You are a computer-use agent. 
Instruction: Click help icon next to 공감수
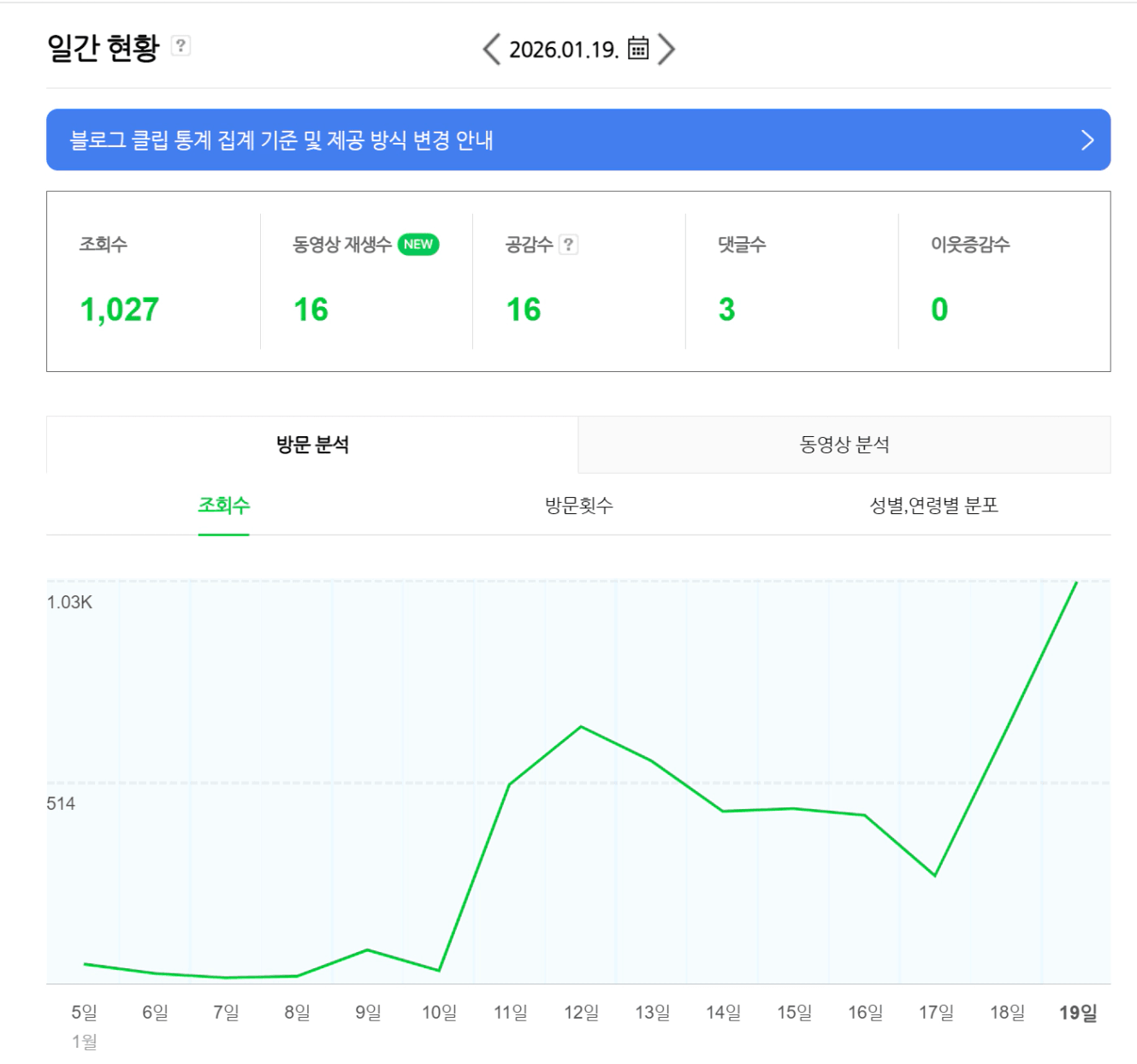pos(568,245)
